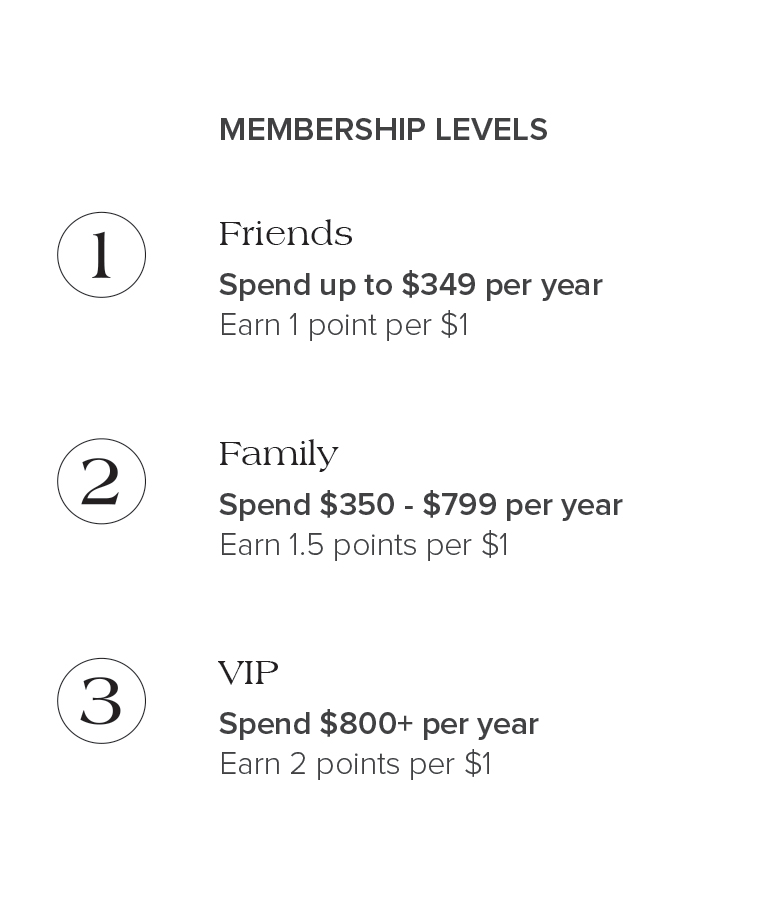Click the Friends level title
Viewport: 768px width, 908px height.
pos(286,234)
